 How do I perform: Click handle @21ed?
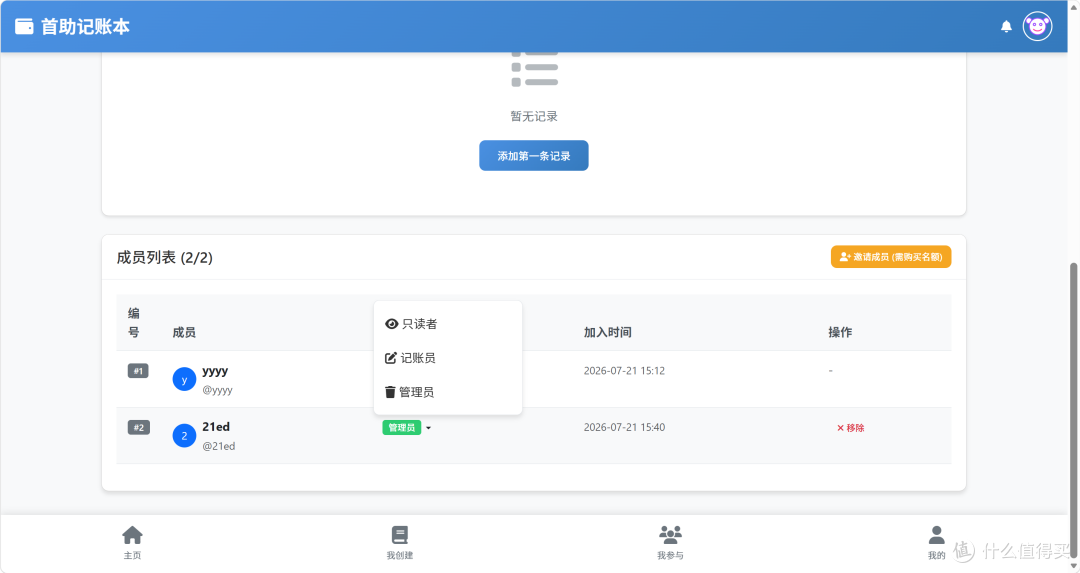tap(218, 446)
